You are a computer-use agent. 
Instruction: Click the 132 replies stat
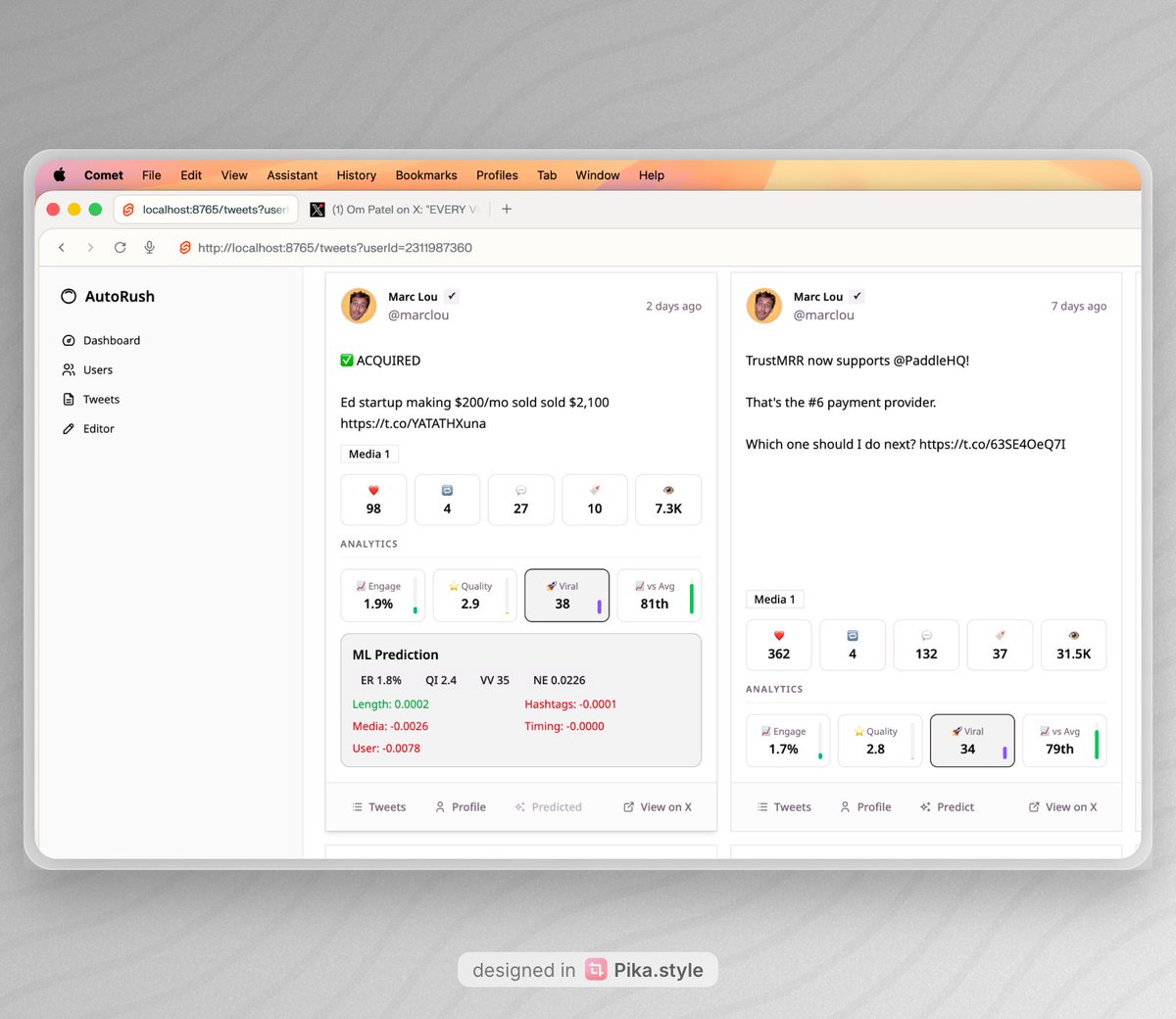click(926, 645)
